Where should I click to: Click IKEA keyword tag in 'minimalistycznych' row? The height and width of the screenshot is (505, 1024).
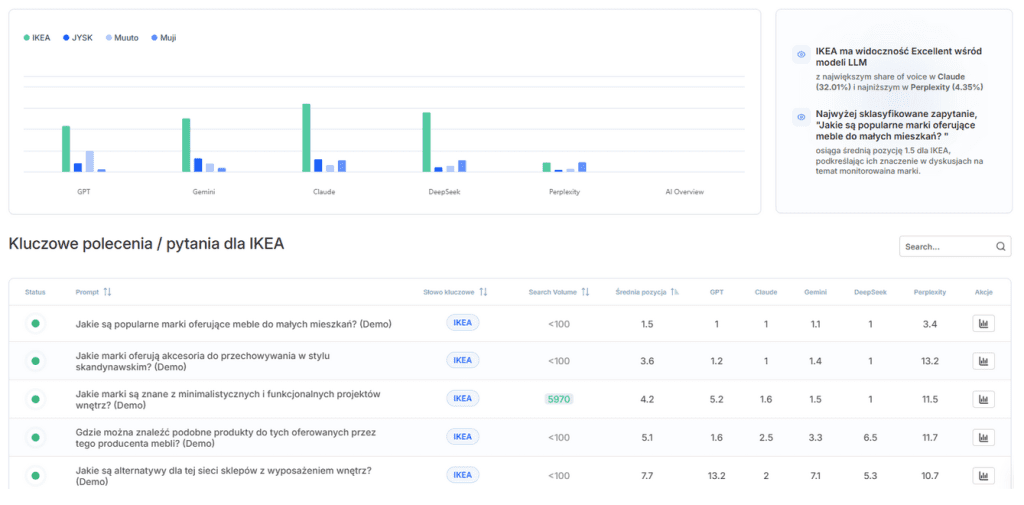tap(462, 399)
